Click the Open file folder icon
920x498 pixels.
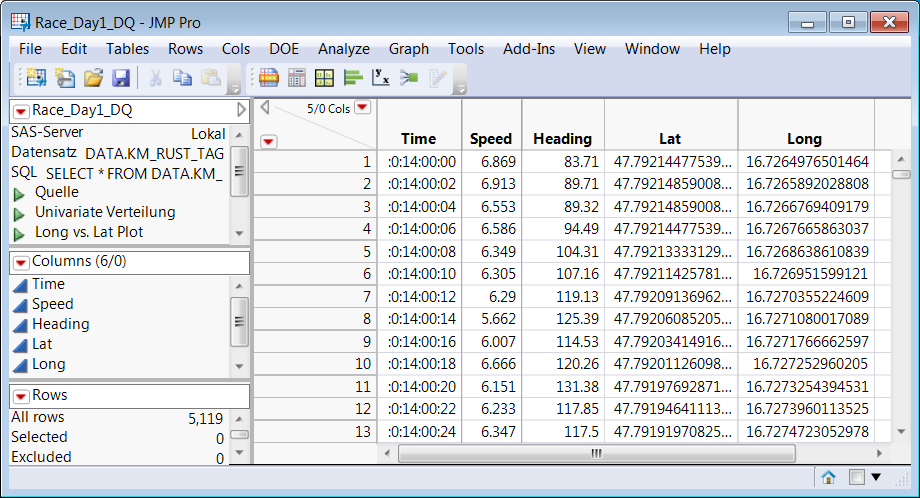click(x=93, y=77)
